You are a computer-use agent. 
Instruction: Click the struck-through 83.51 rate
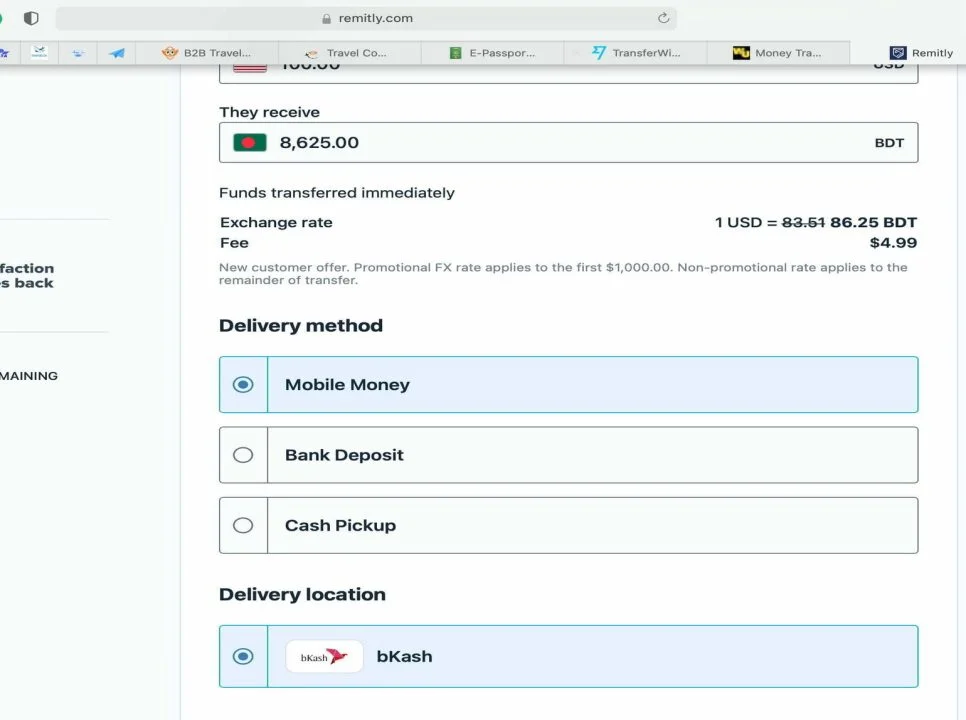803,222
